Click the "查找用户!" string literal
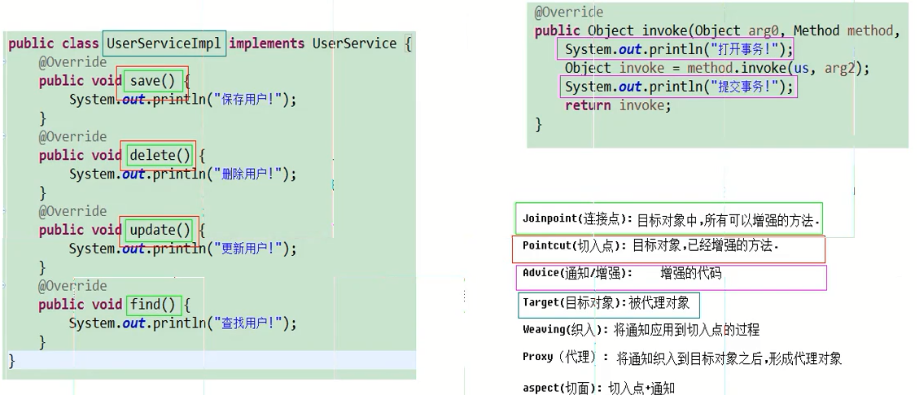The width and height of the screenshot is (917, 395). [250, 323]
